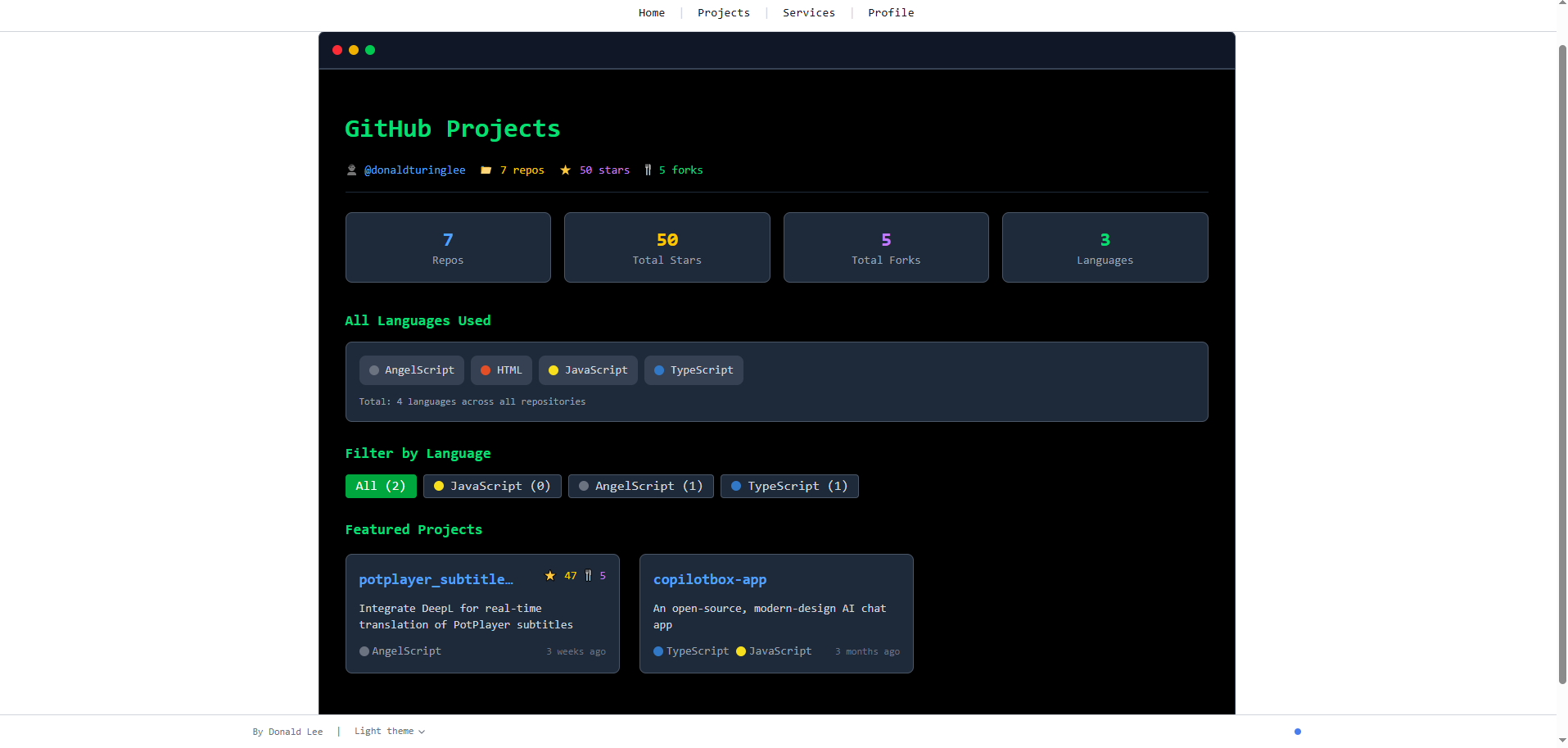Go to the Services nav item
This screenshot has width=1568, height=748.
point(809,13)
